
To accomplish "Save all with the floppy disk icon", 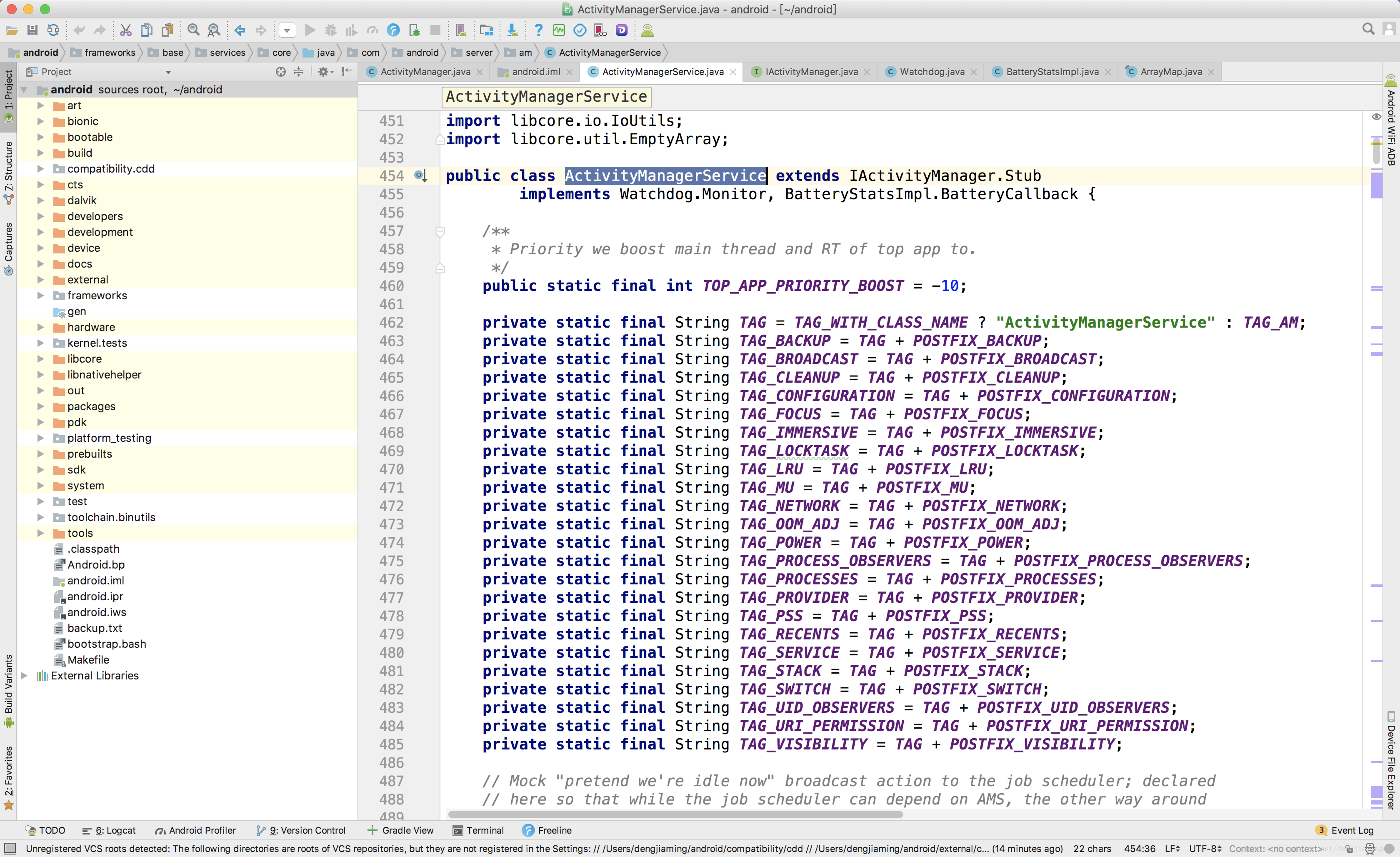I will (32, 30).
